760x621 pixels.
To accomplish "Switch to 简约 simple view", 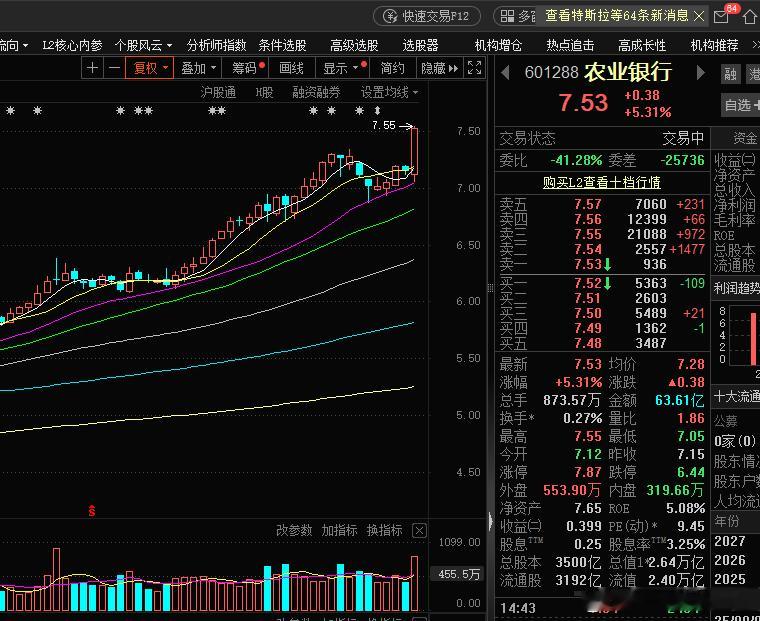I will click(393, 68).
